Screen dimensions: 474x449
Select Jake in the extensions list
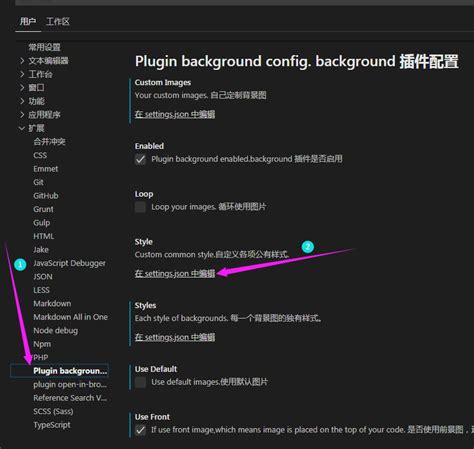coord(41,250)
